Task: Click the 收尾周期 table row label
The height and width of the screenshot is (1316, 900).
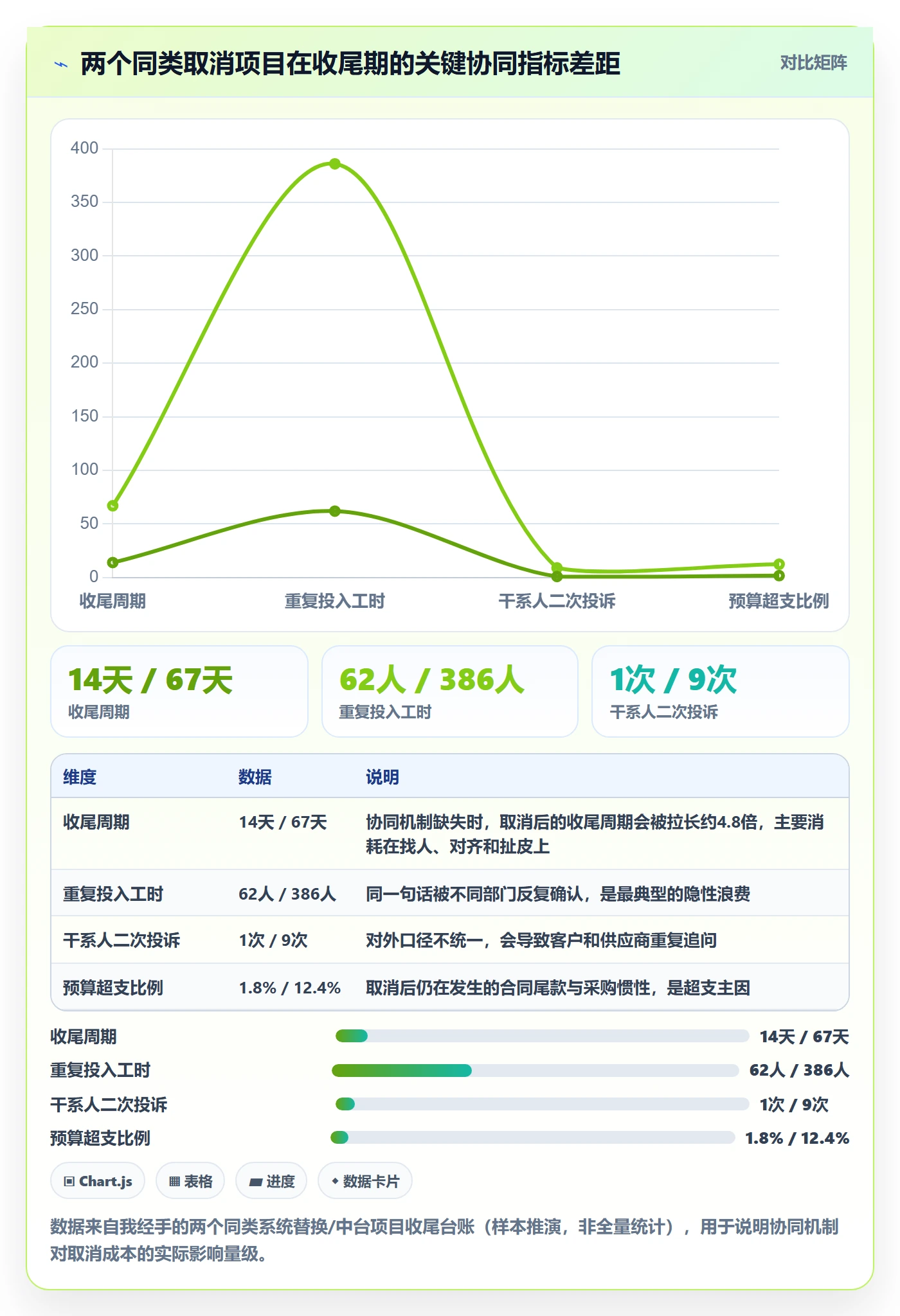Action: coord(96,822)
